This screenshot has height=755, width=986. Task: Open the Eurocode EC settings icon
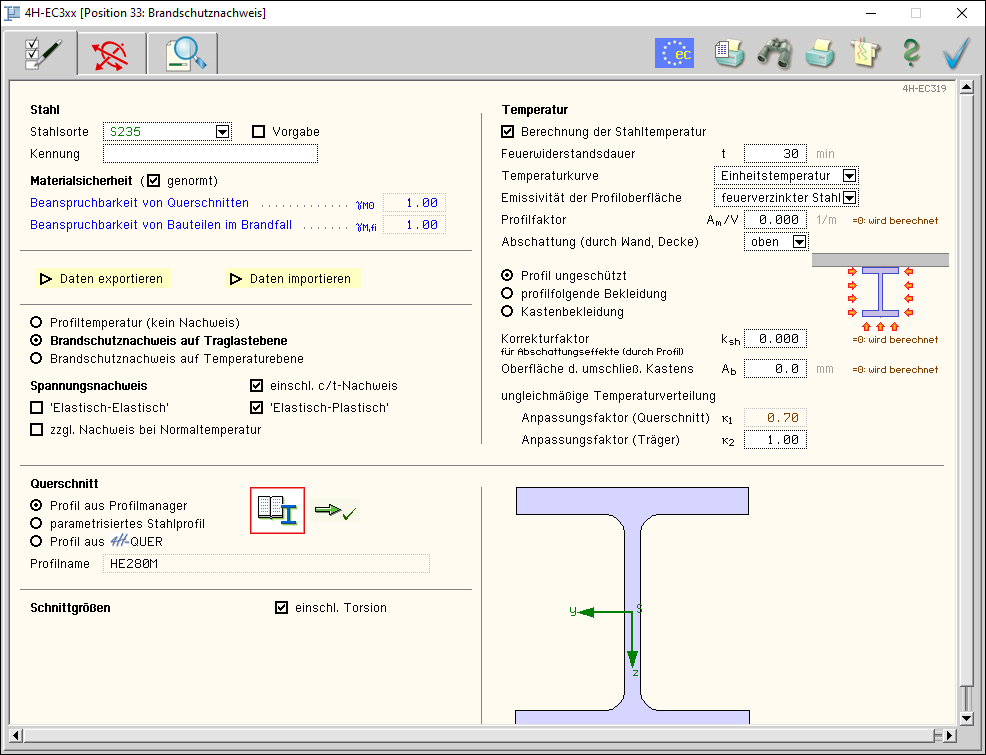[674, 53]
